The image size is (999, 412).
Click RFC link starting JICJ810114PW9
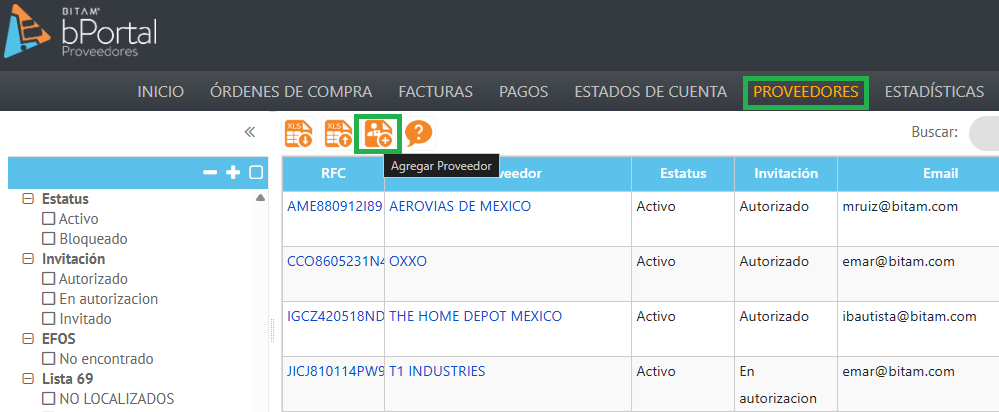pyautogui.click(x=335, y=371)
